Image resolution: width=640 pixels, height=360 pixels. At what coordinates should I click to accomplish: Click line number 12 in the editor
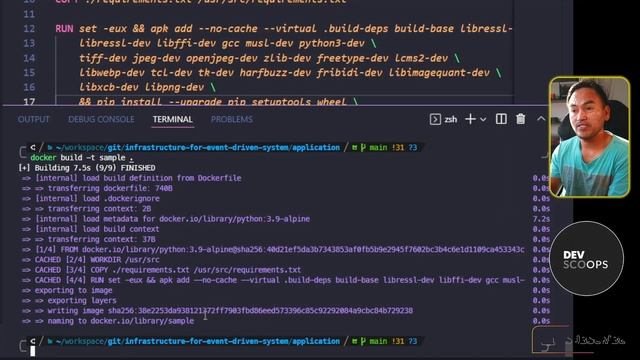(x=29, y=29)
